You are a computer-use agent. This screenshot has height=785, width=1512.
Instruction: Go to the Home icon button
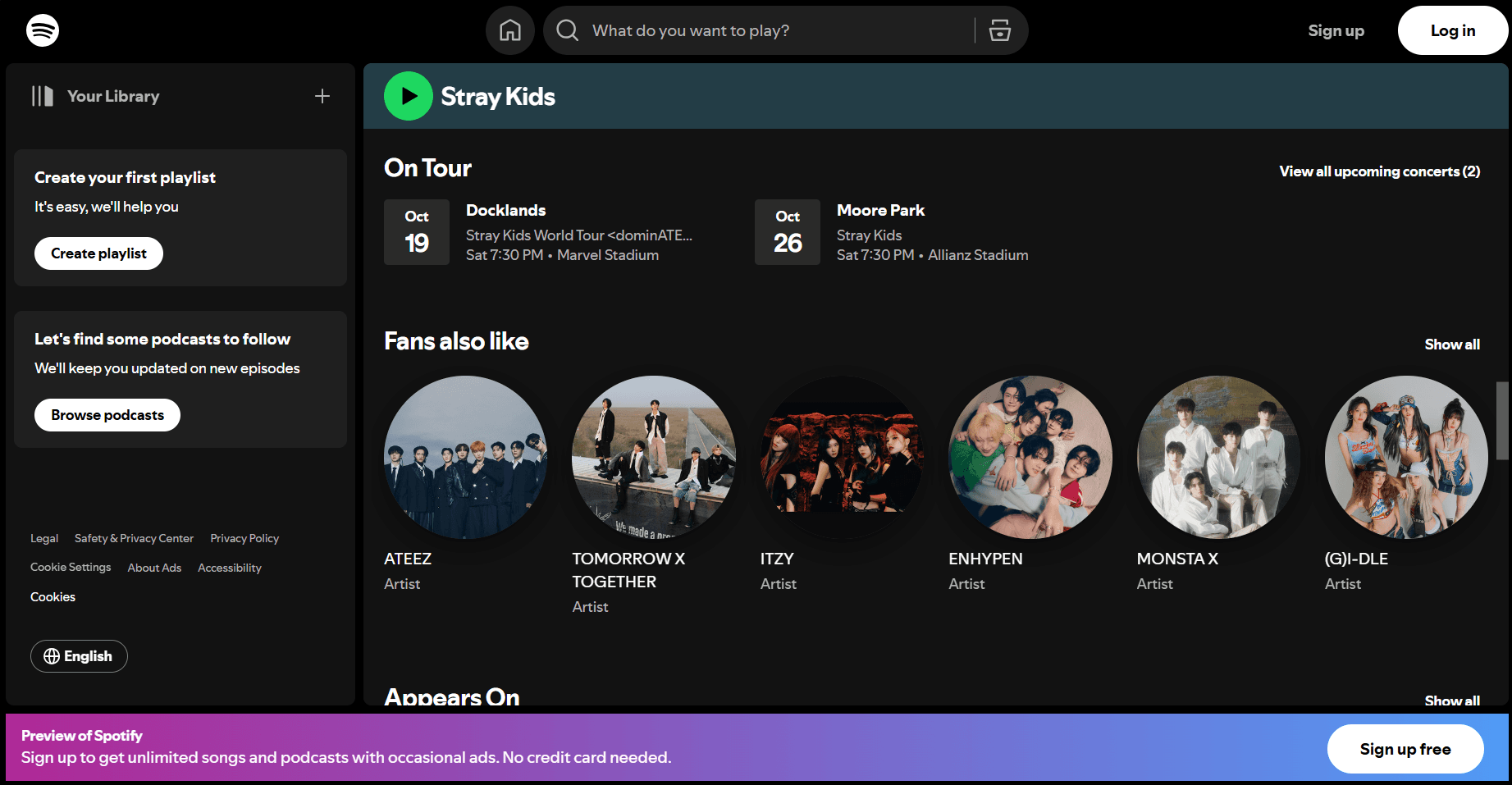(x=510, y=30)
